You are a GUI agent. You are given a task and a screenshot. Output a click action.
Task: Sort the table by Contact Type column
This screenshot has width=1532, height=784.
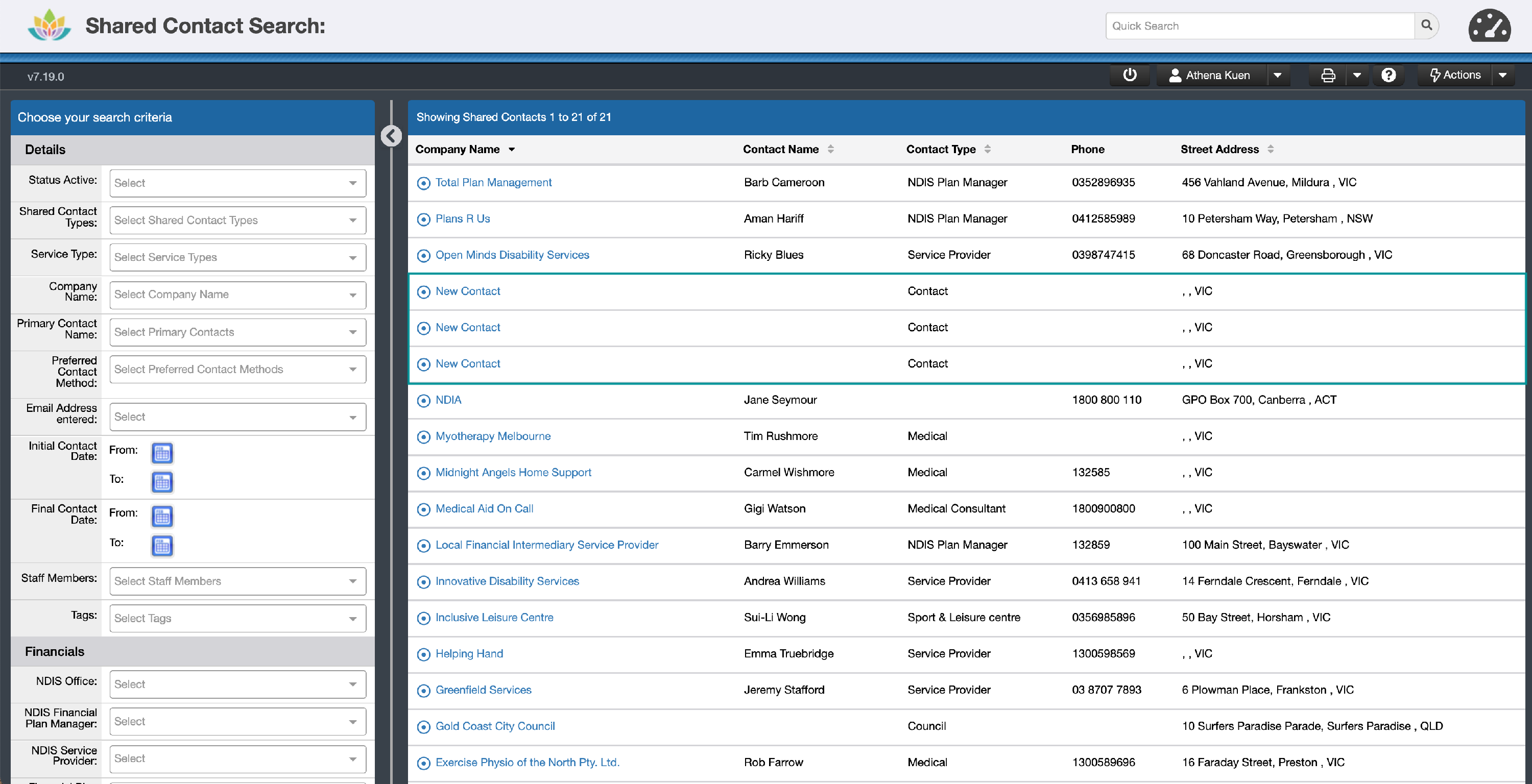pos(988,149)
